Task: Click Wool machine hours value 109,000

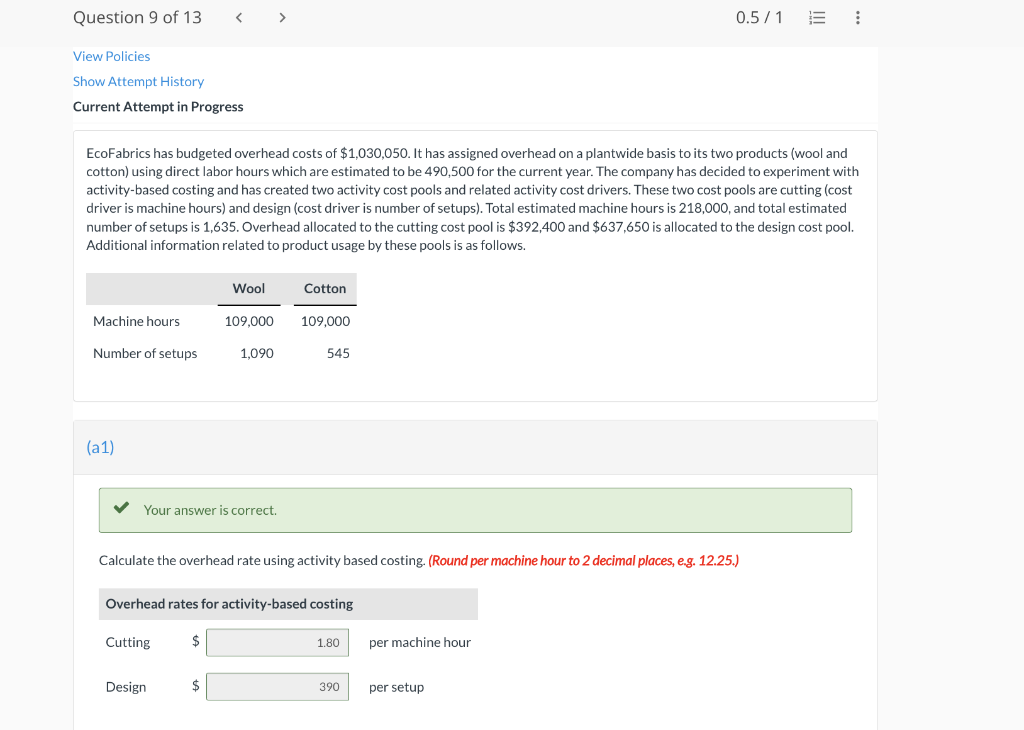Action: point(249,321)
